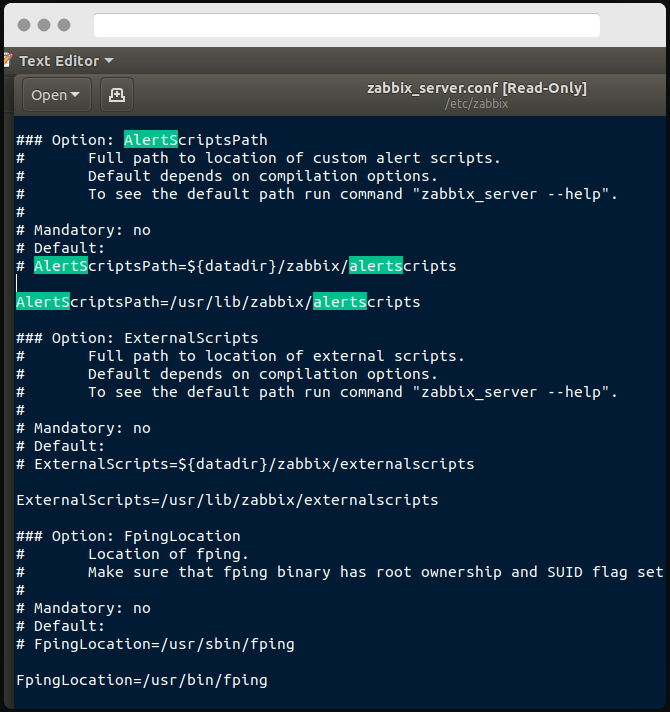Click the third gray window control dot
Image resolution: width=670 pixels, height=712 pixels.
64,25
